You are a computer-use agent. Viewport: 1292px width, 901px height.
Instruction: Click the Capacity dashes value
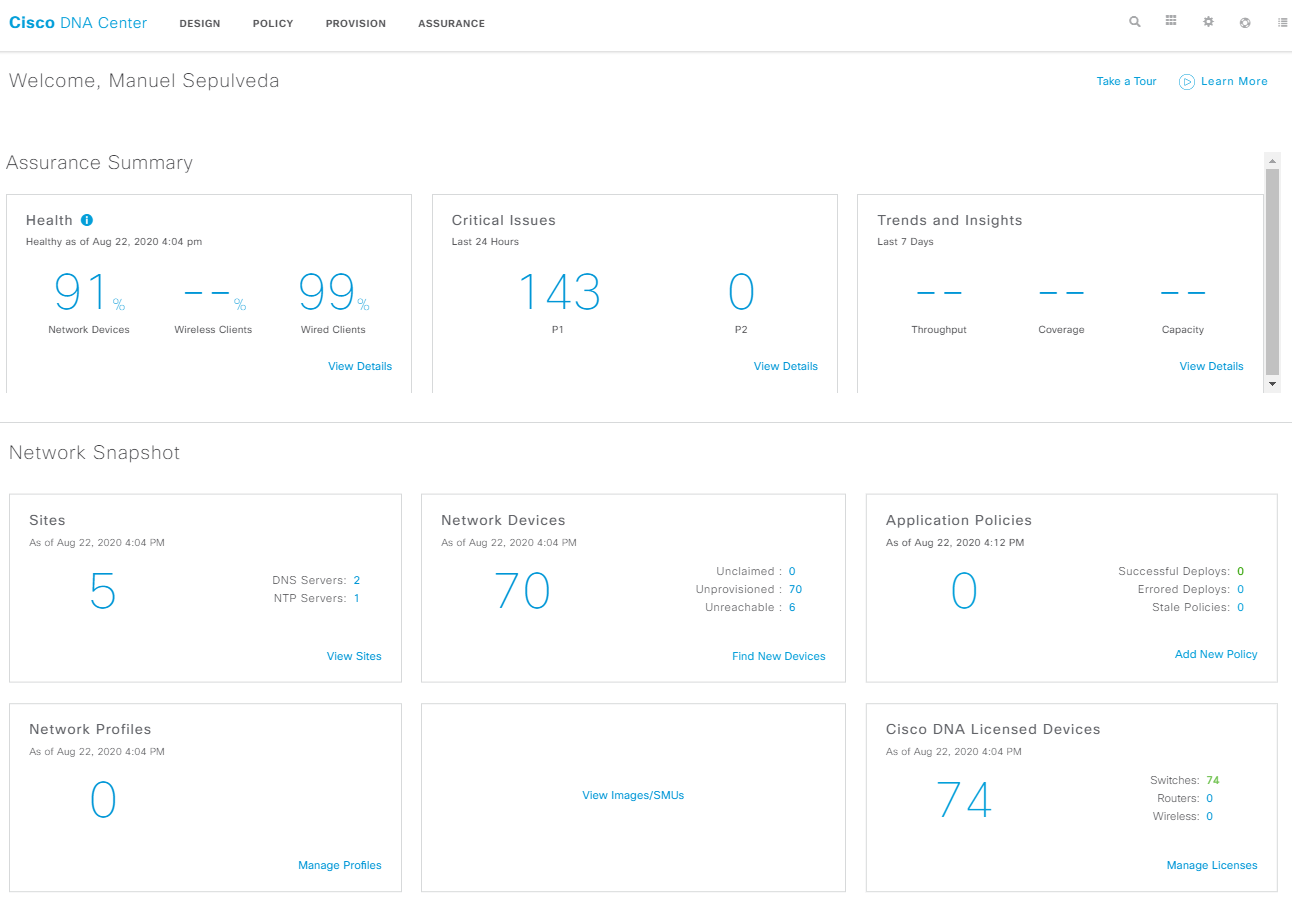click(x=1183, y=294)
